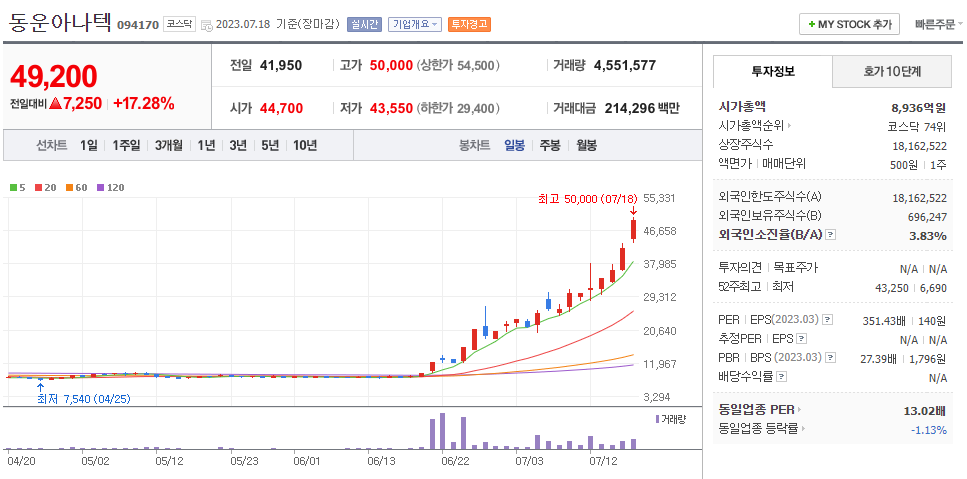Image resolution: width=967 pixels, height=479 pixels.
Task: Click the 최고 50,000 (07/18) chart marker
Action: 588,200
